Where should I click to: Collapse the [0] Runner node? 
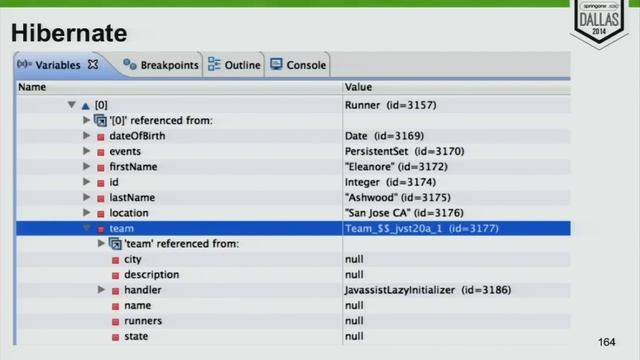pyautogui.click(x=71, y=105)
